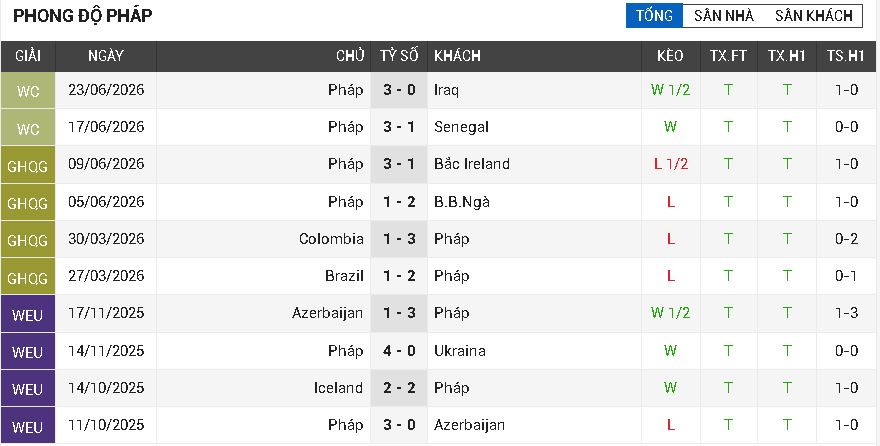Click the Senegal team name
Image resolution: width=880 pixels, height=446 pixels.
point(461,127)
